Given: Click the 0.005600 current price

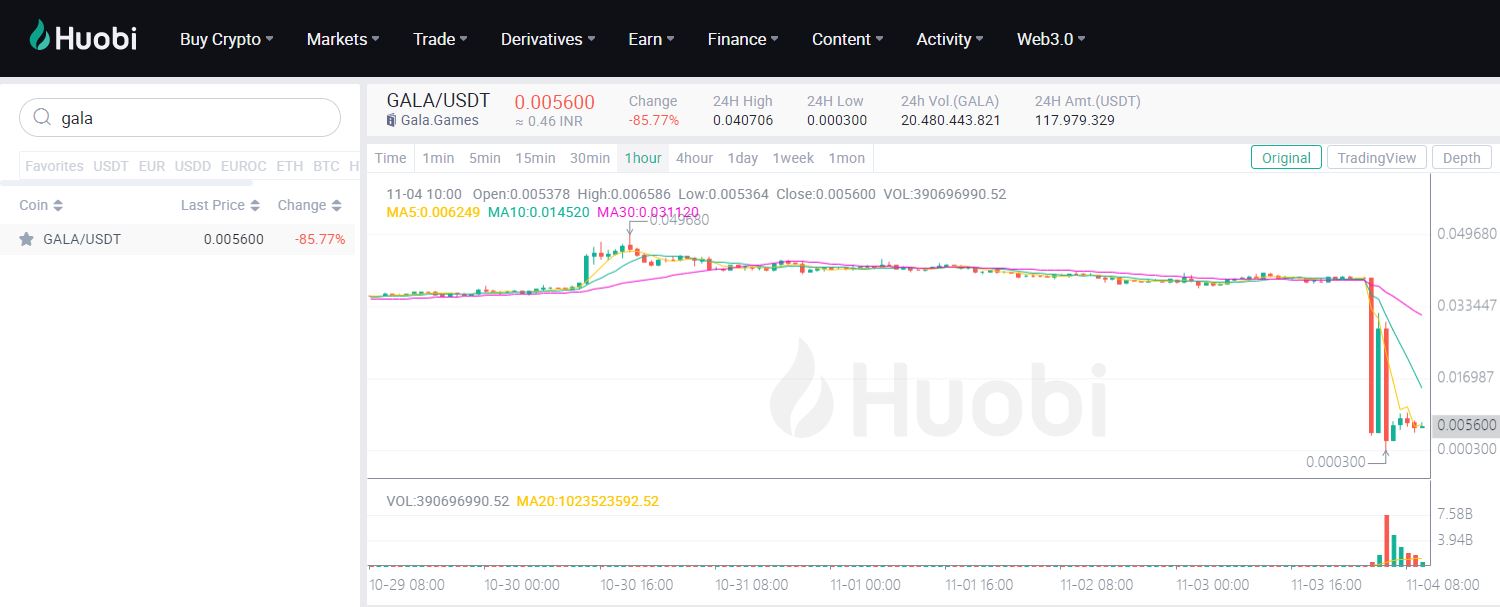Looking at the screenshot, I should [x=554, y=102].
